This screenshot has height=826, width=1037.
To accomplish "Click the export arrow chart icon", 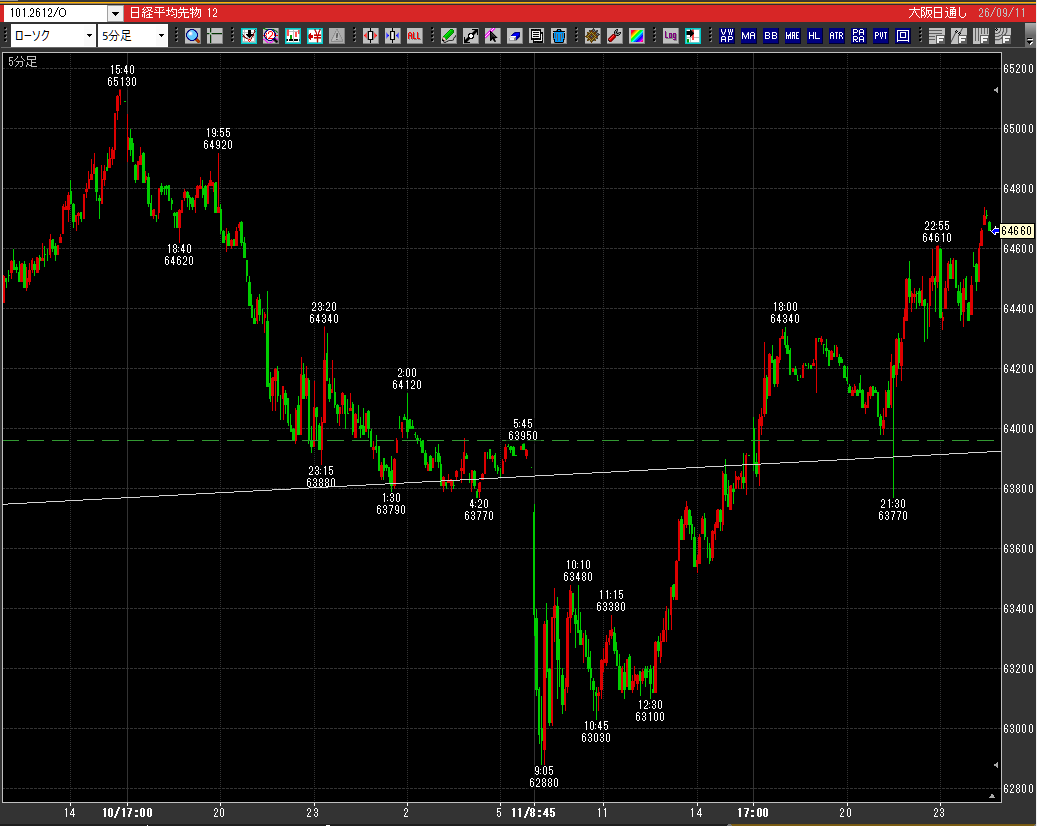I will click(x=692, y=36).
